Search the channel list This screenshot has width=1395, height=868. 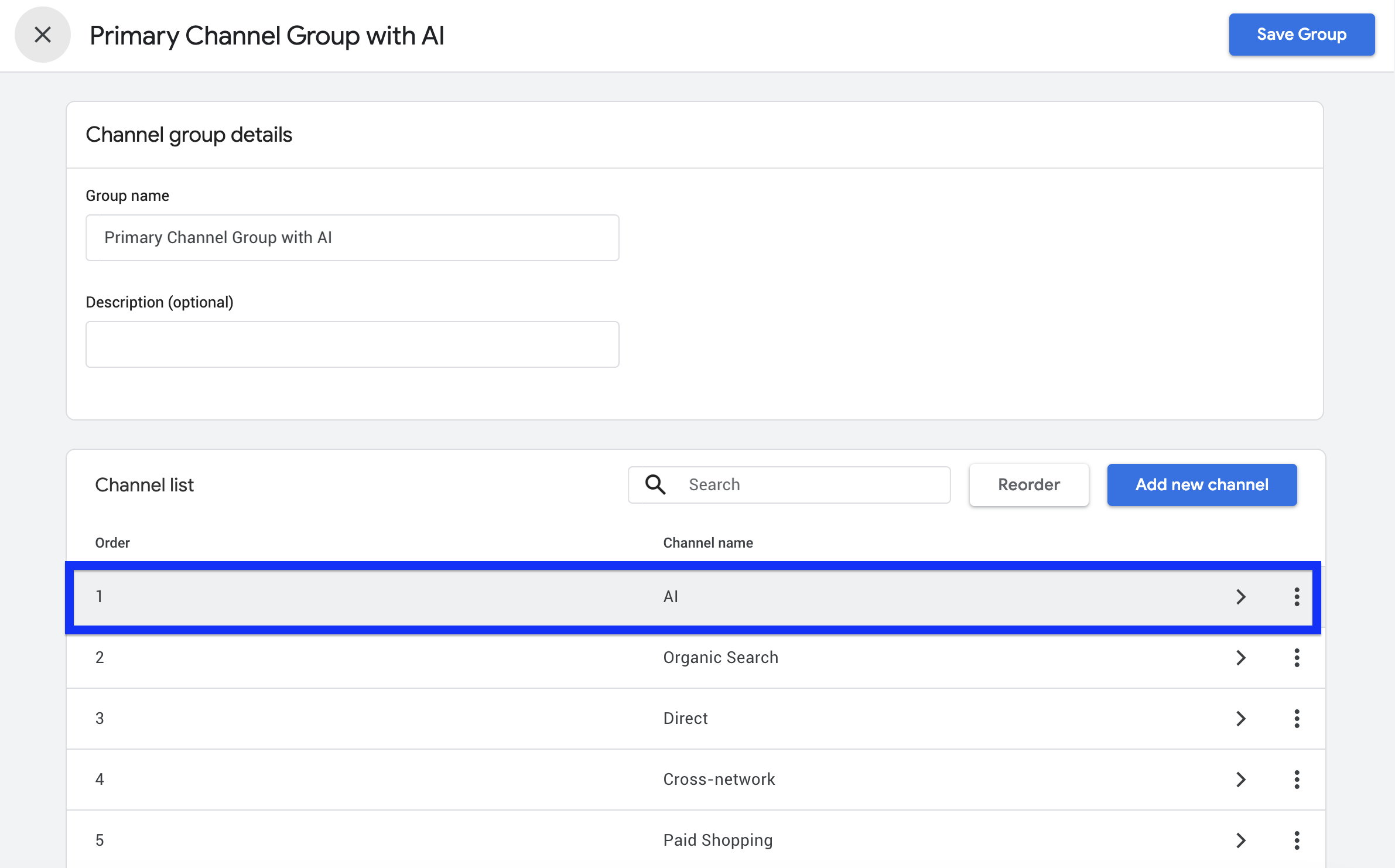coord(789,484)
